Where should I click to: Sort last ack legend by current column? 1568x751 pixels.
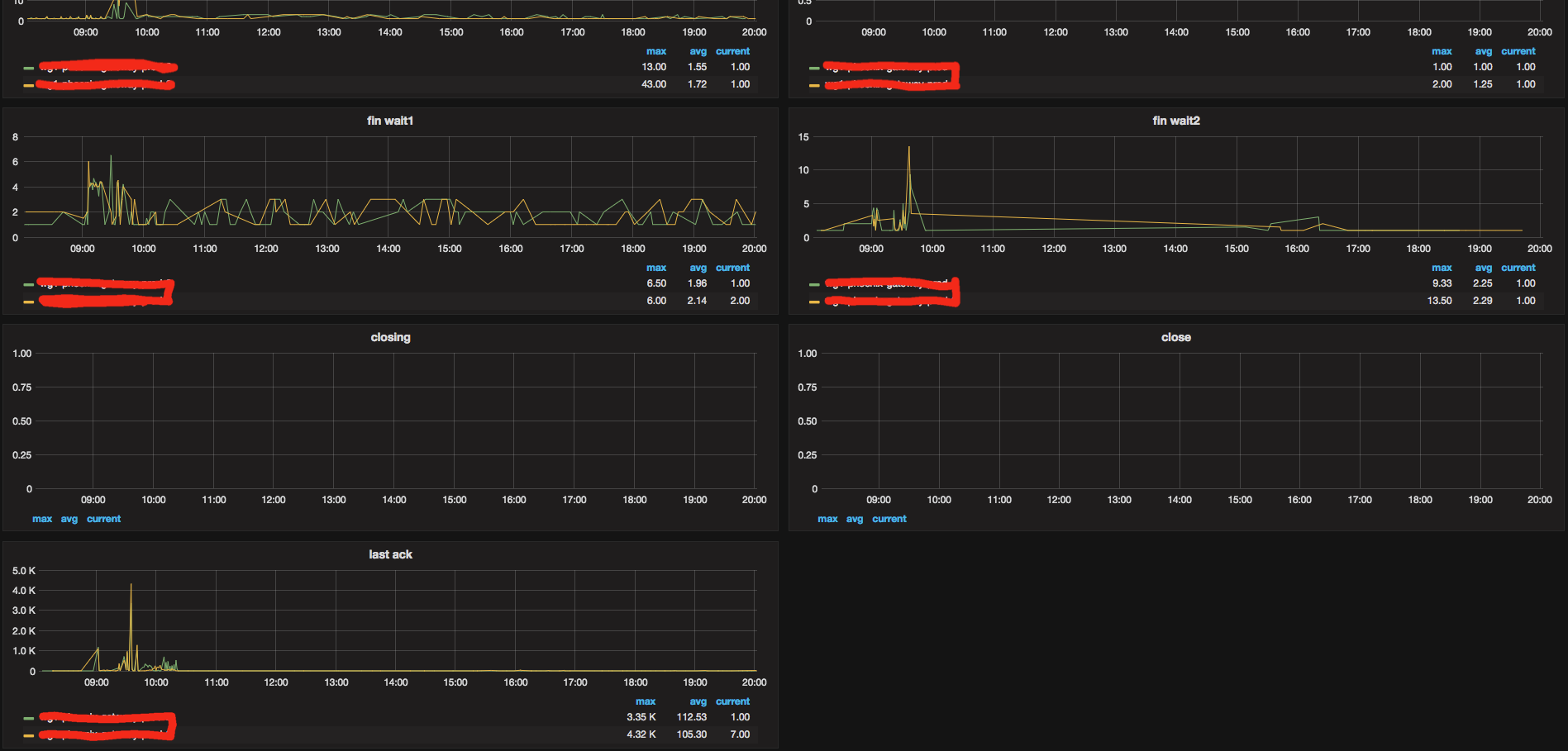[x=733, y=701]
